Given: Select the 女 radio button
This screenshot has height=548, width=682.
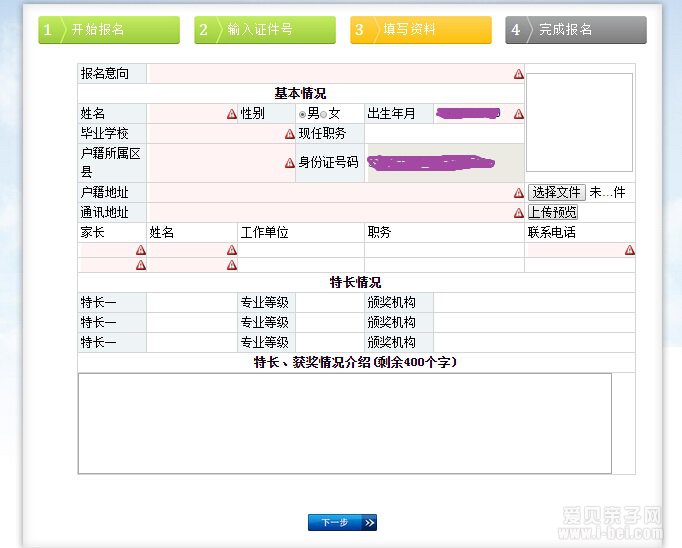Looking at the screenshot, I should (323, 114).
